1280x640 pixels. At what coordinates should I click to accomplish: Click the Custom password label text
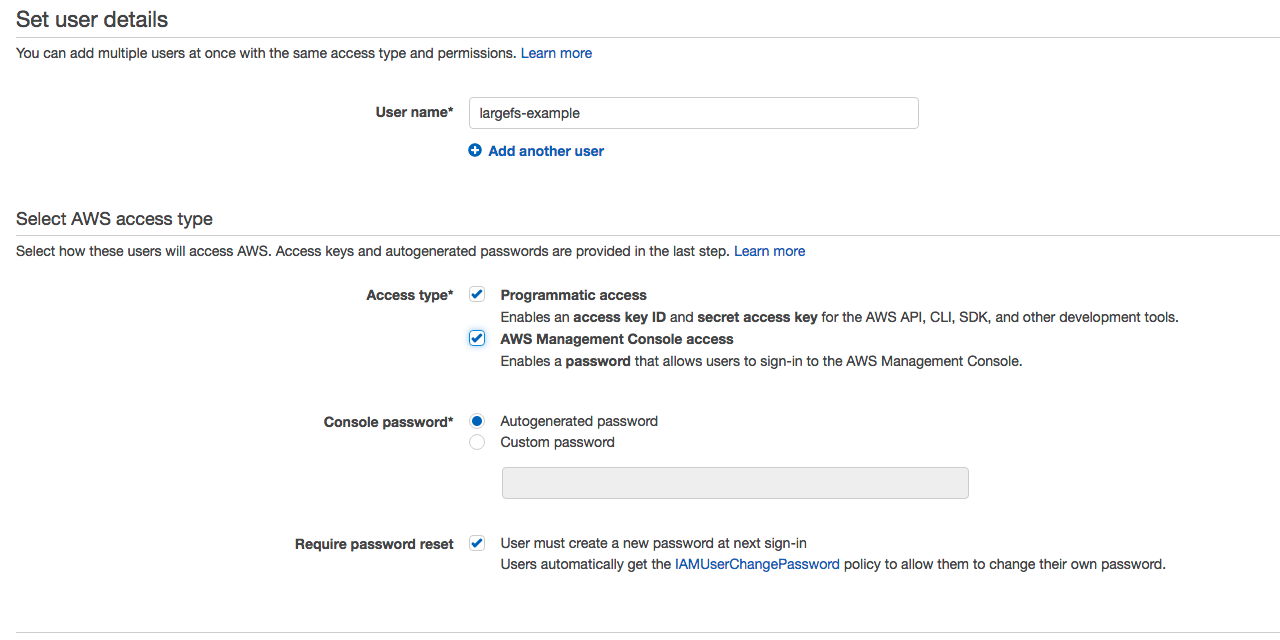pyautogui.click(x=557, y=442)
